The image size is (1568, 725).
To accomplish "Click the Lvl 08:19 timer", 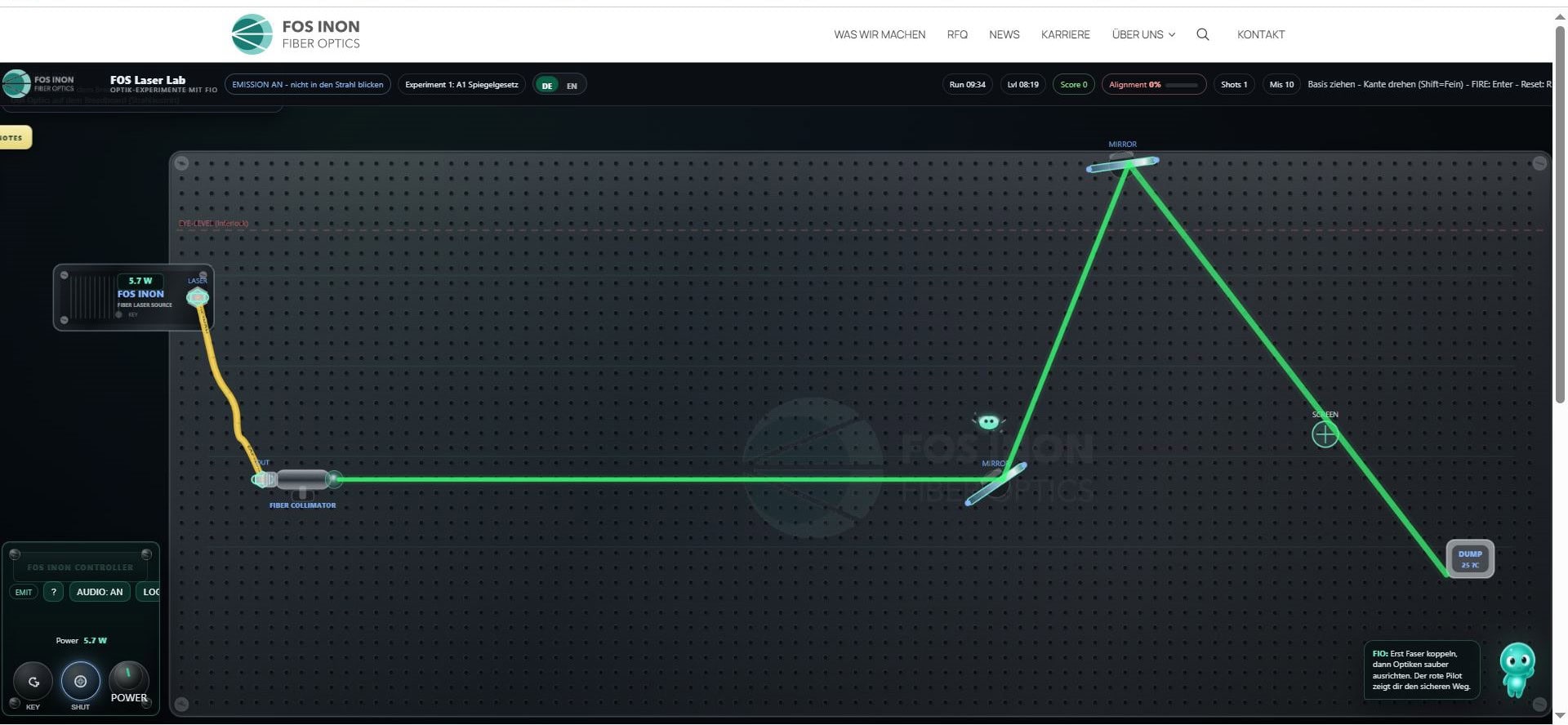I will tap(1022, 85).
